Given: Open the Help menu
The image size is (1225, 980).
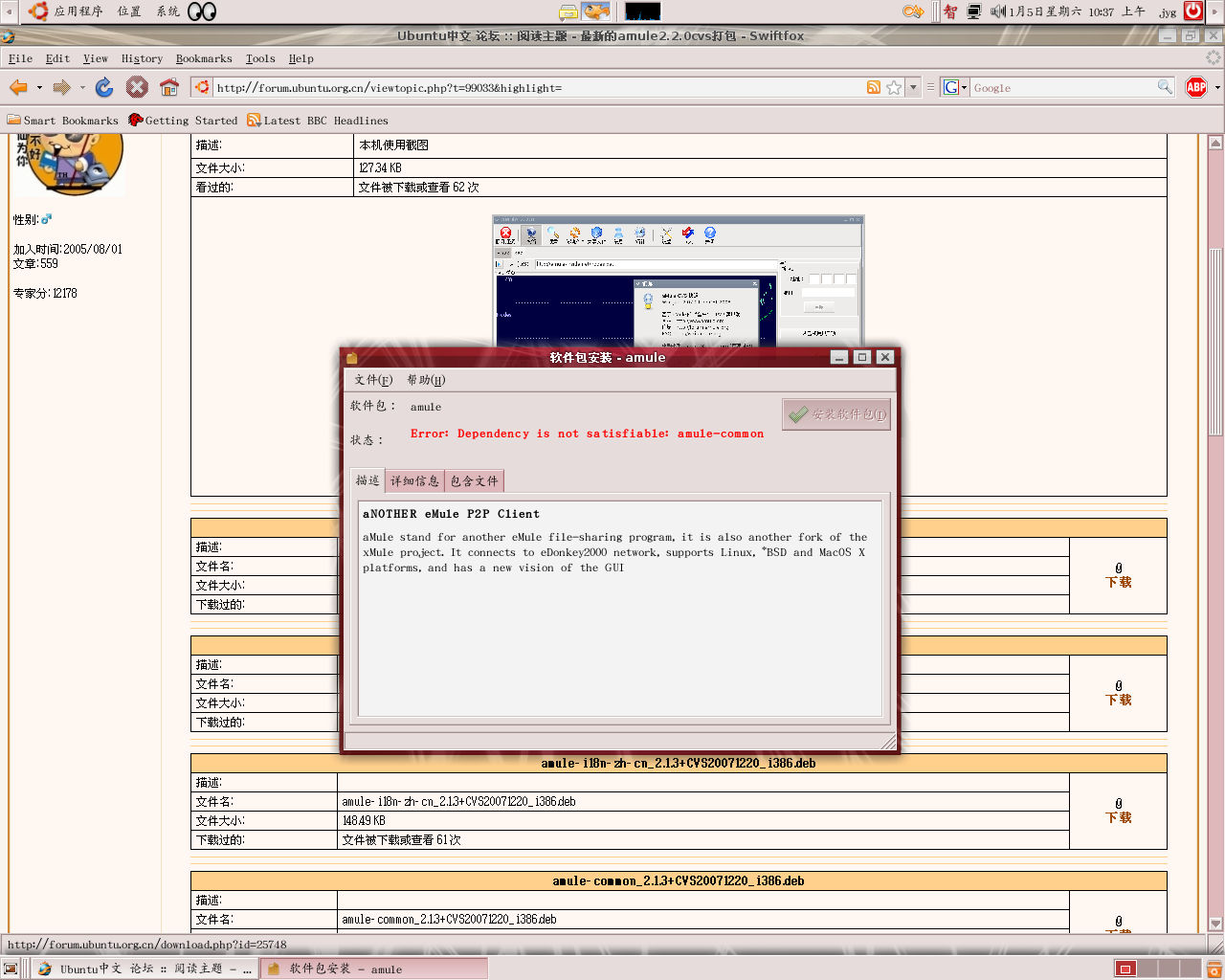Looking at the screenshot, I should (301, 58).
